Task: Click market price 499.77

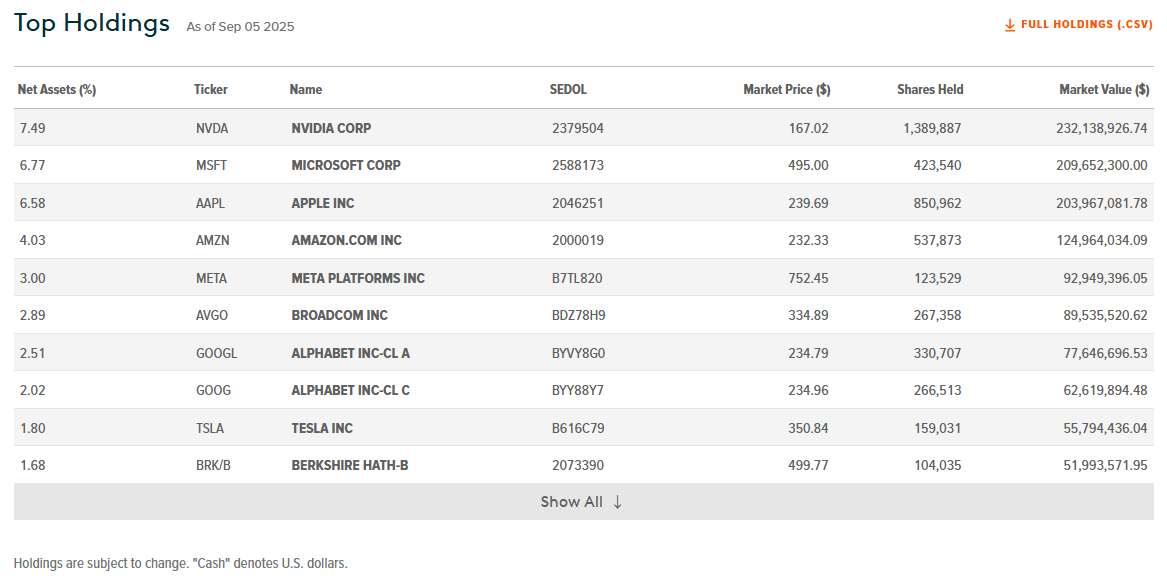Action: [808, 465]
